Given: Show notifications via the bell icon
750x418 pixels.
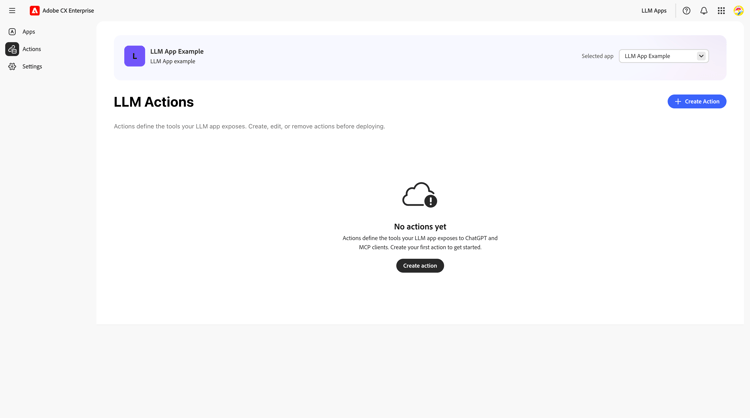Looking at the screenshot, I should pos(704,11).
